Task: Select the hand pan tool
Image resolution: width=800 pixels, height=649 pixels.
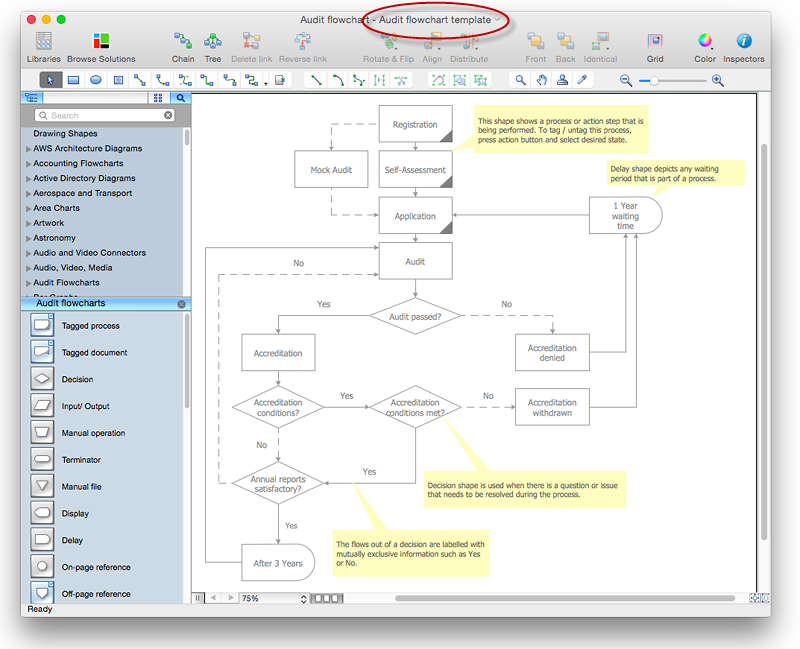Action: pyautogui.click(x=542, y=80)
